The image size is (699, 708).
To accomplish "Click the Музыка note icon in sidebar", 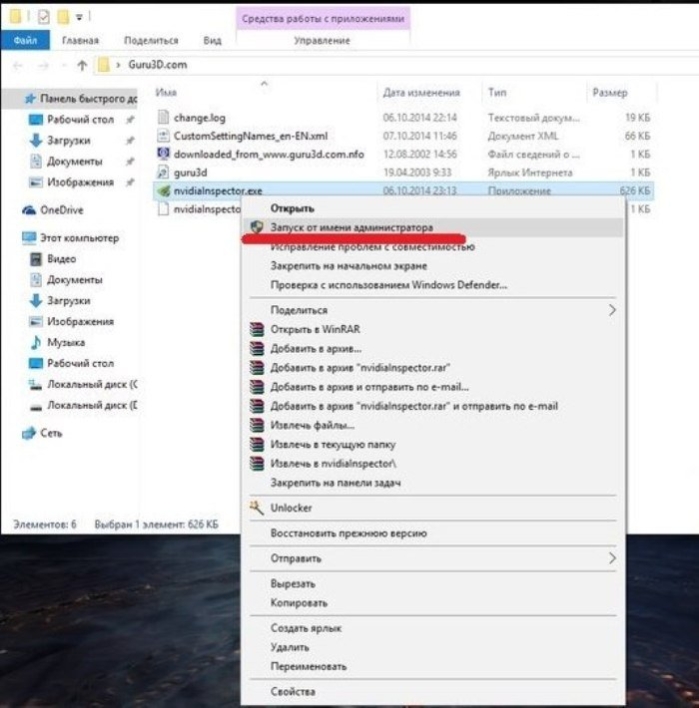I will [x=36, y=342].
